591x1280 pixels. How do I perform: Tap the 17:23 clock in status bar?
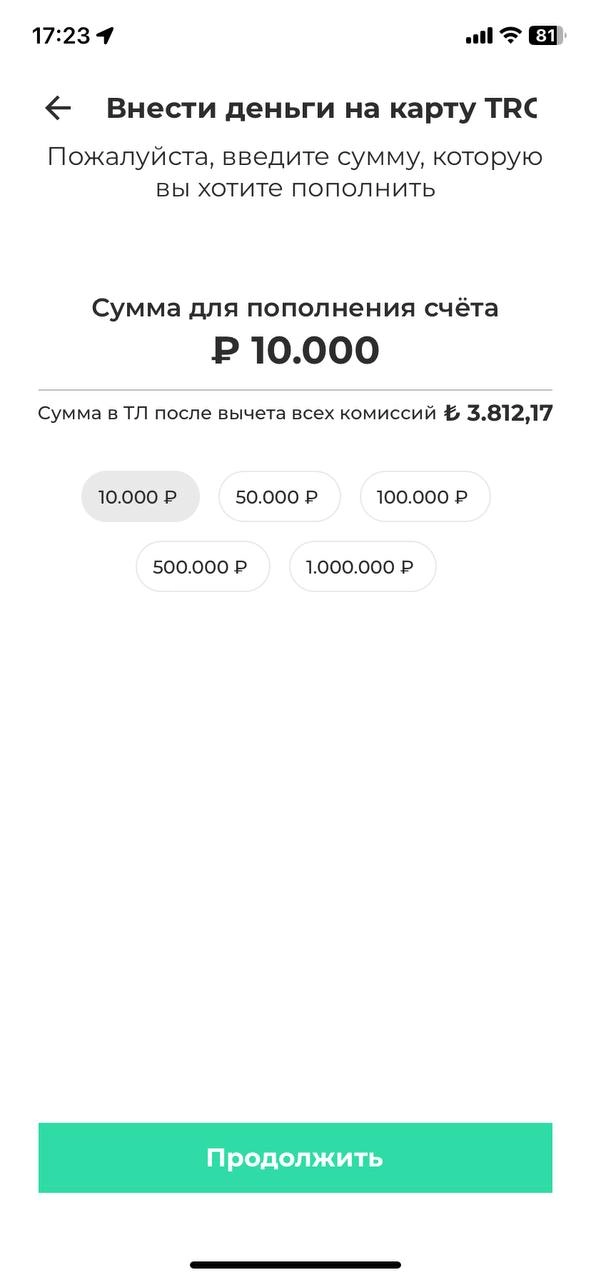[61, 36]
